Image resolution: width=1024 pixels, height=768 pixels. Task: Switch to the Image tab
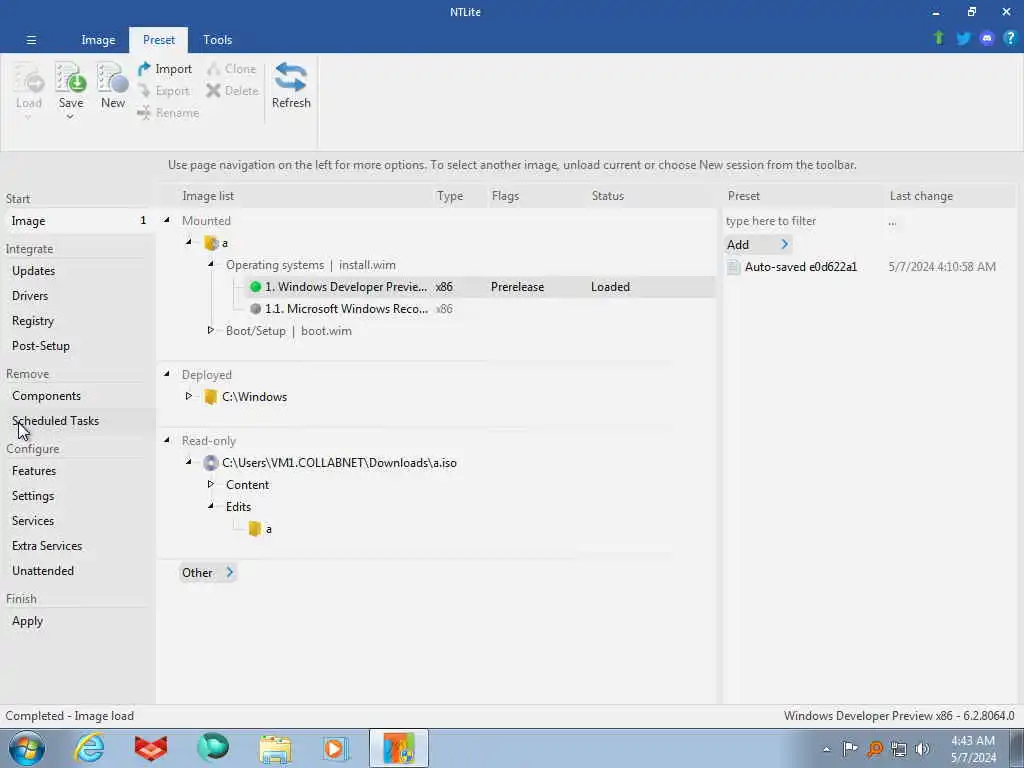98,40
